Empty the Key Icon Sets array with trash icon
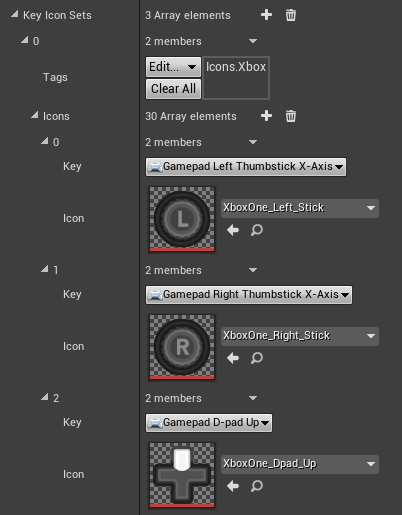 [x=291, y=15]
